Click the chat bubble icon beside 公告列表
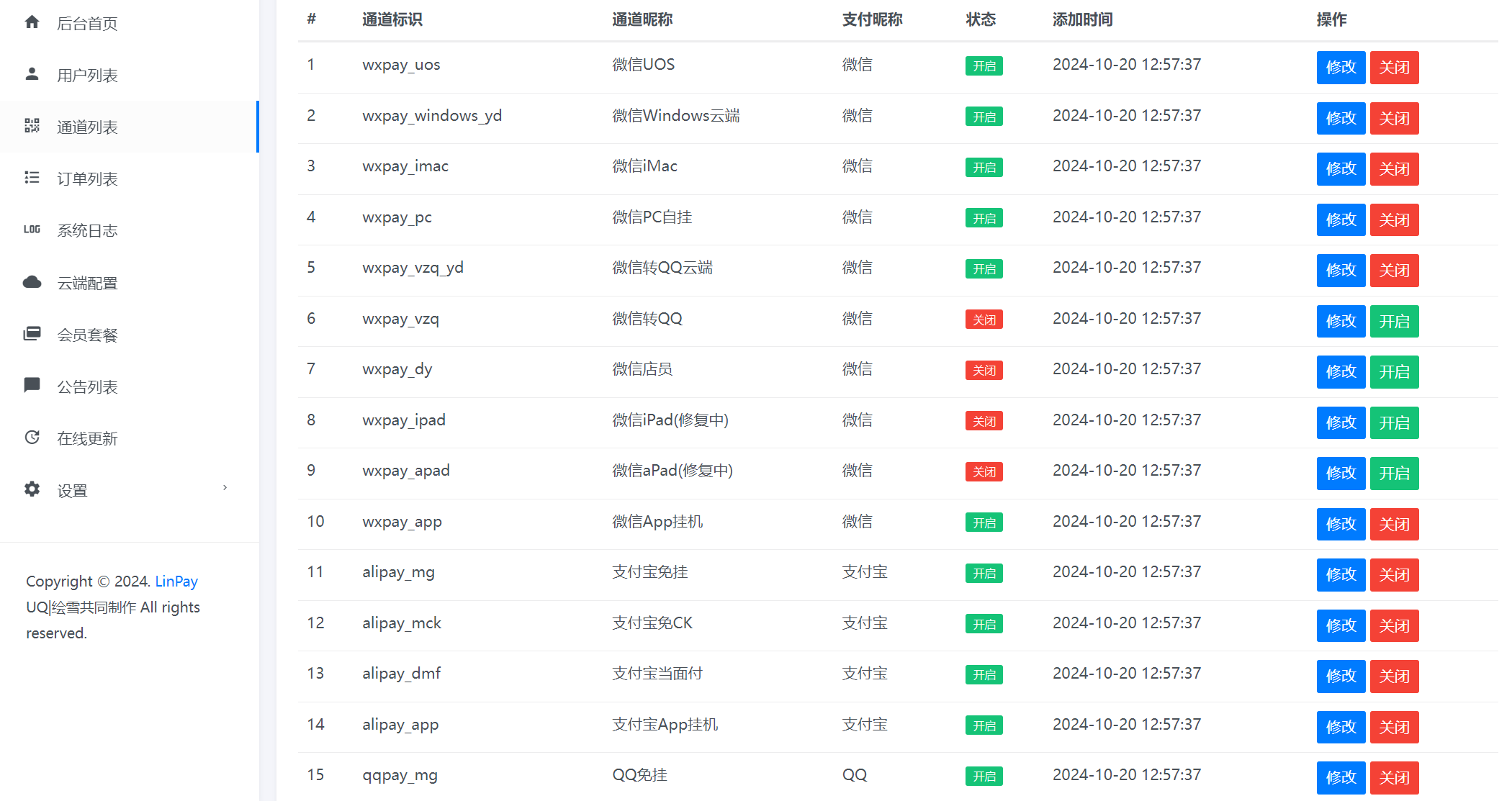The width and height of the screenshot is (1512, 801). 32,386
